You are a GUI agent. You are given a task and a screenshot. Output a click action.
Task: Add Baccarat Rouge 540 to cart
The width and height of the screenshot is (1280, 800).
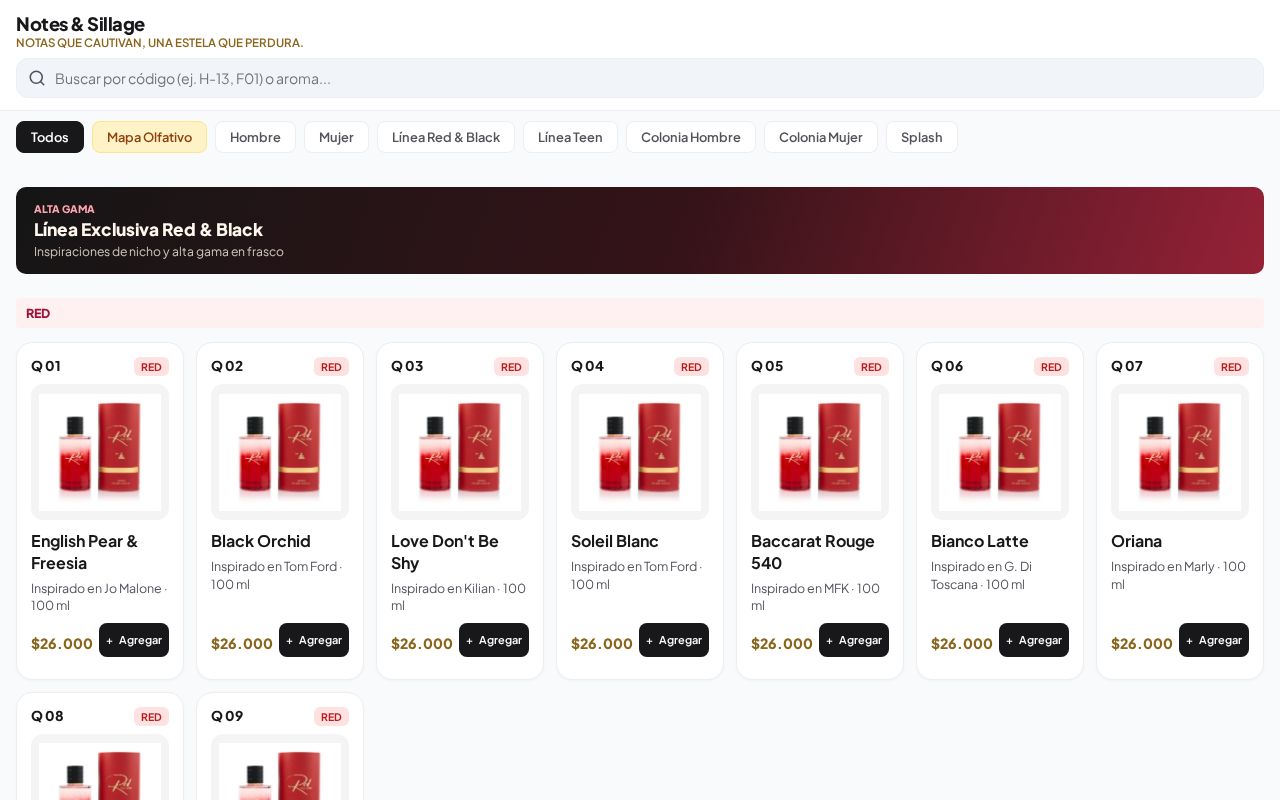coord(854,640)
